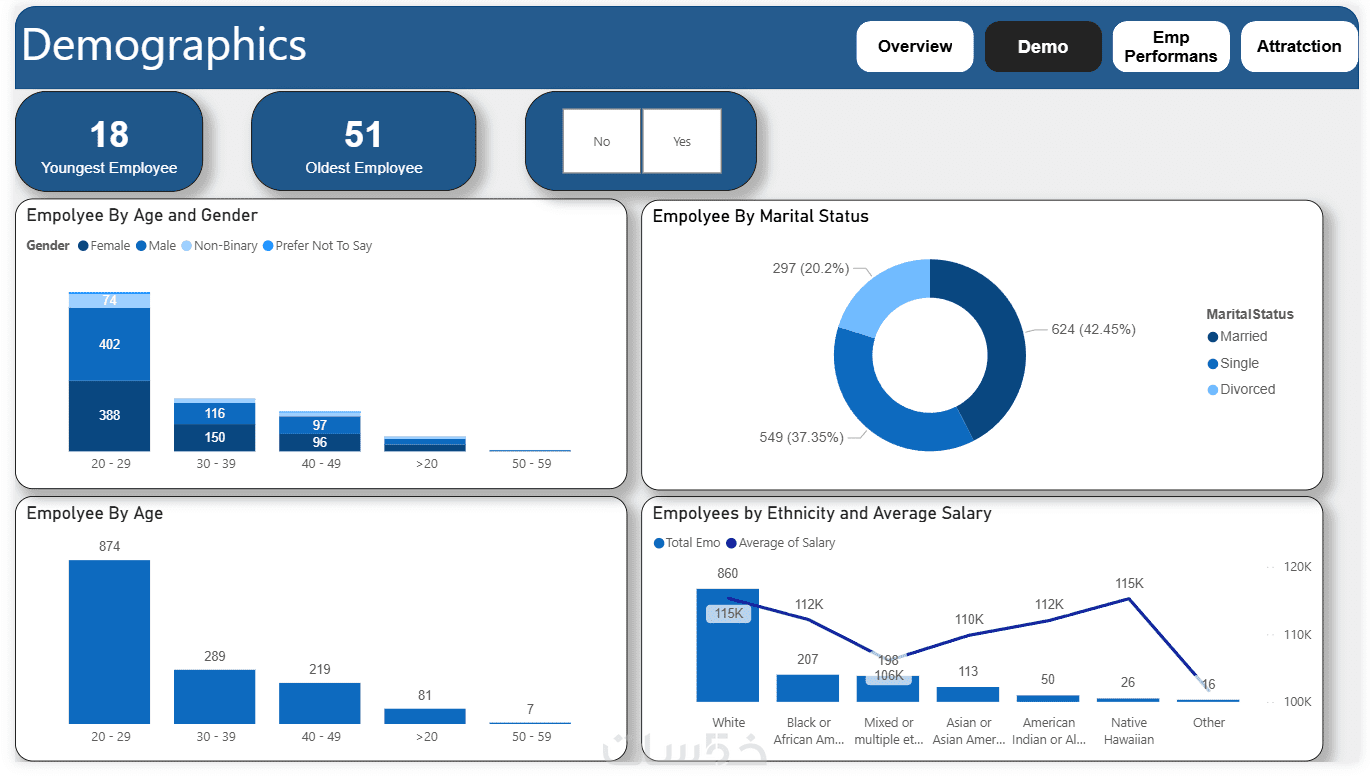Screen dimensions: 1370x782
Task: Click the 549 (37.35%) donut label
Action: (801, 437)
